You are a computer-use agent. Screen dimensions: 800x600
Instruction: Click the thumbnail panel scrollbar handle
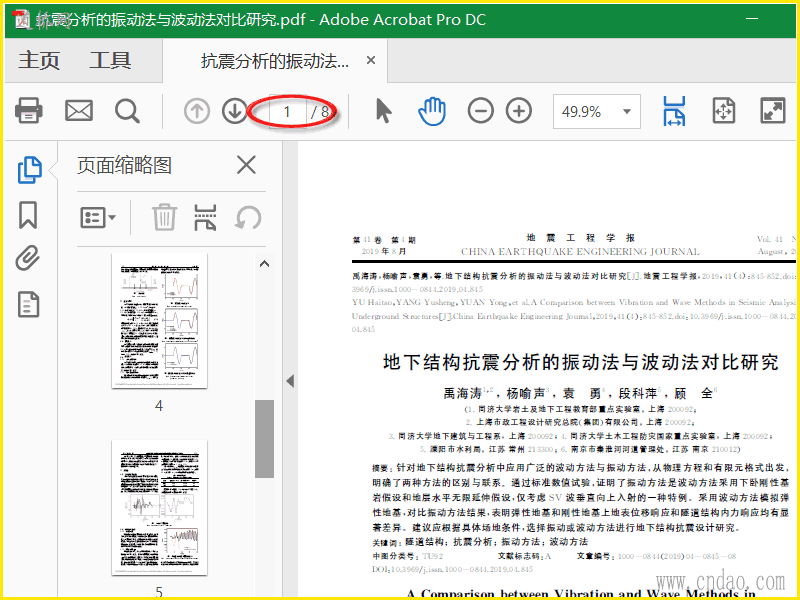(264, 439)
